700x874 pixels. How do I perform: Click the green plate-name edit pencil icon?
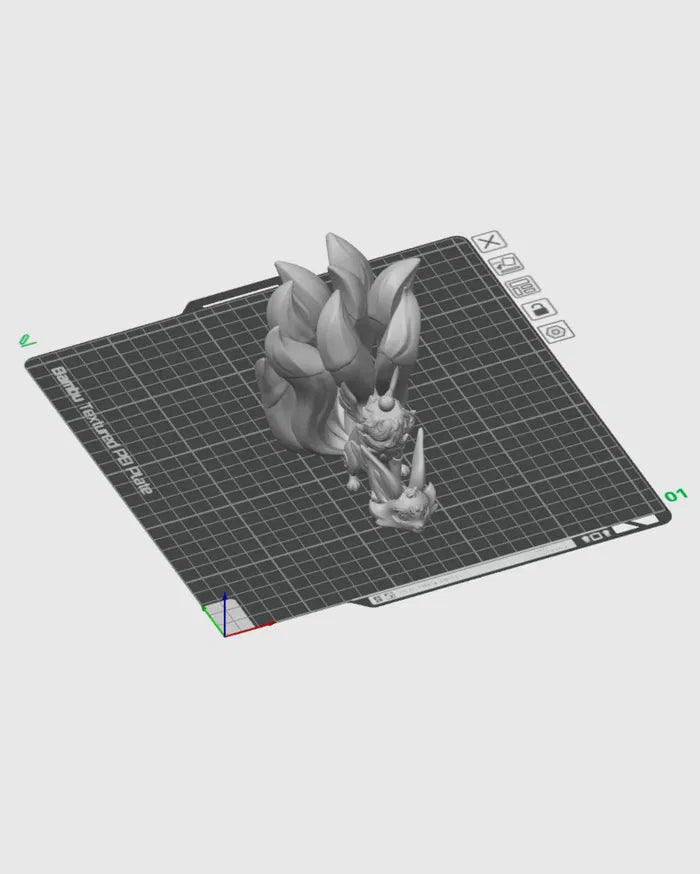coord(27,340)
